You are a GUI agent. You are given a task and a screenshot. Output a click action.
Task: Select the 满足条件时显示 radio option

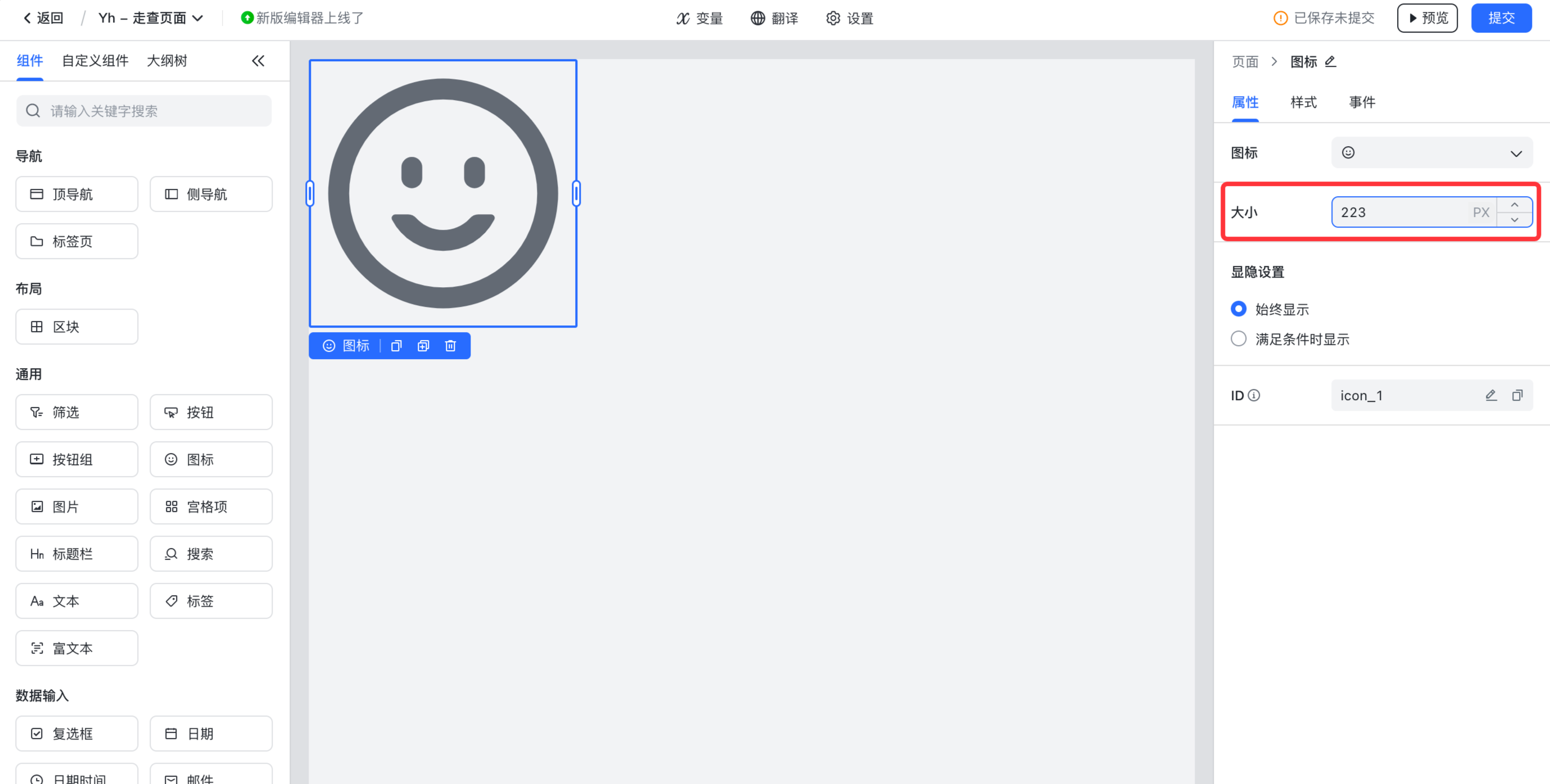[1239, 339]
